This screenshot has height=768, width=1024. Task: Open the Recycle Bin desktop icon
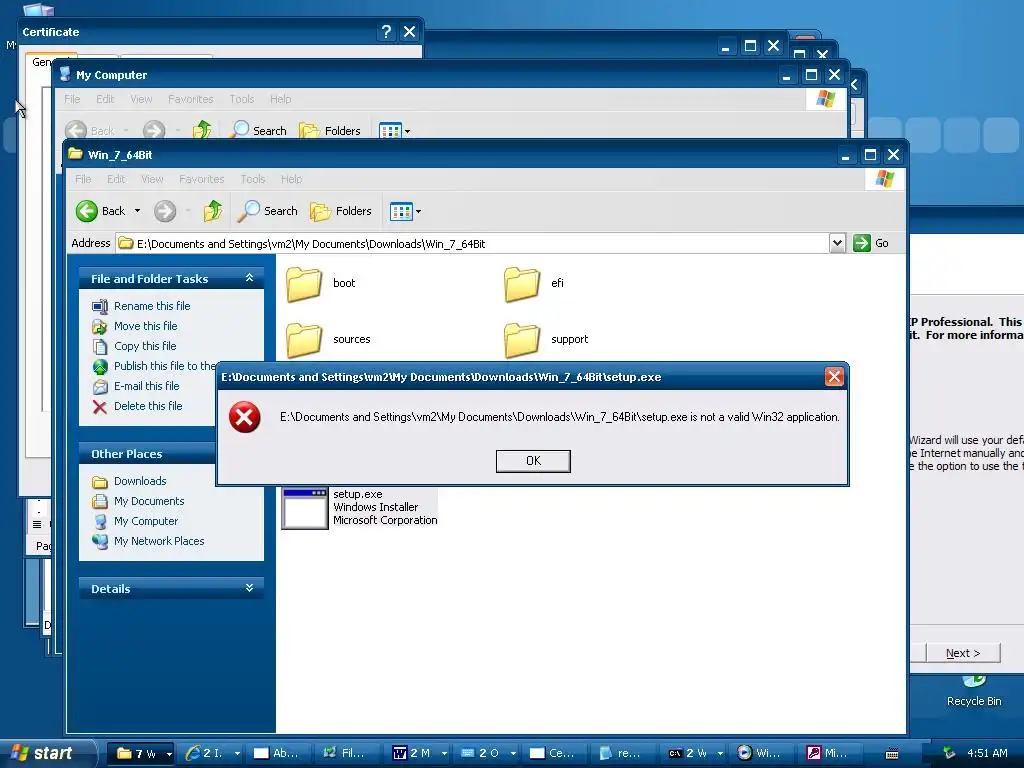pyautogui.click(x=974, y=691)
